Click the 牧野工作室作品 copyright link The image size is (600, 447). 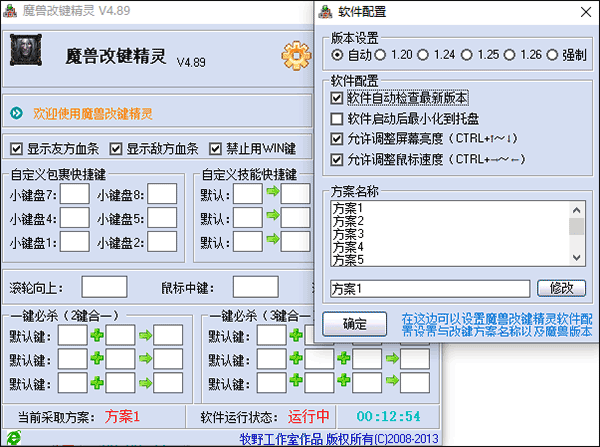[339, 439]
